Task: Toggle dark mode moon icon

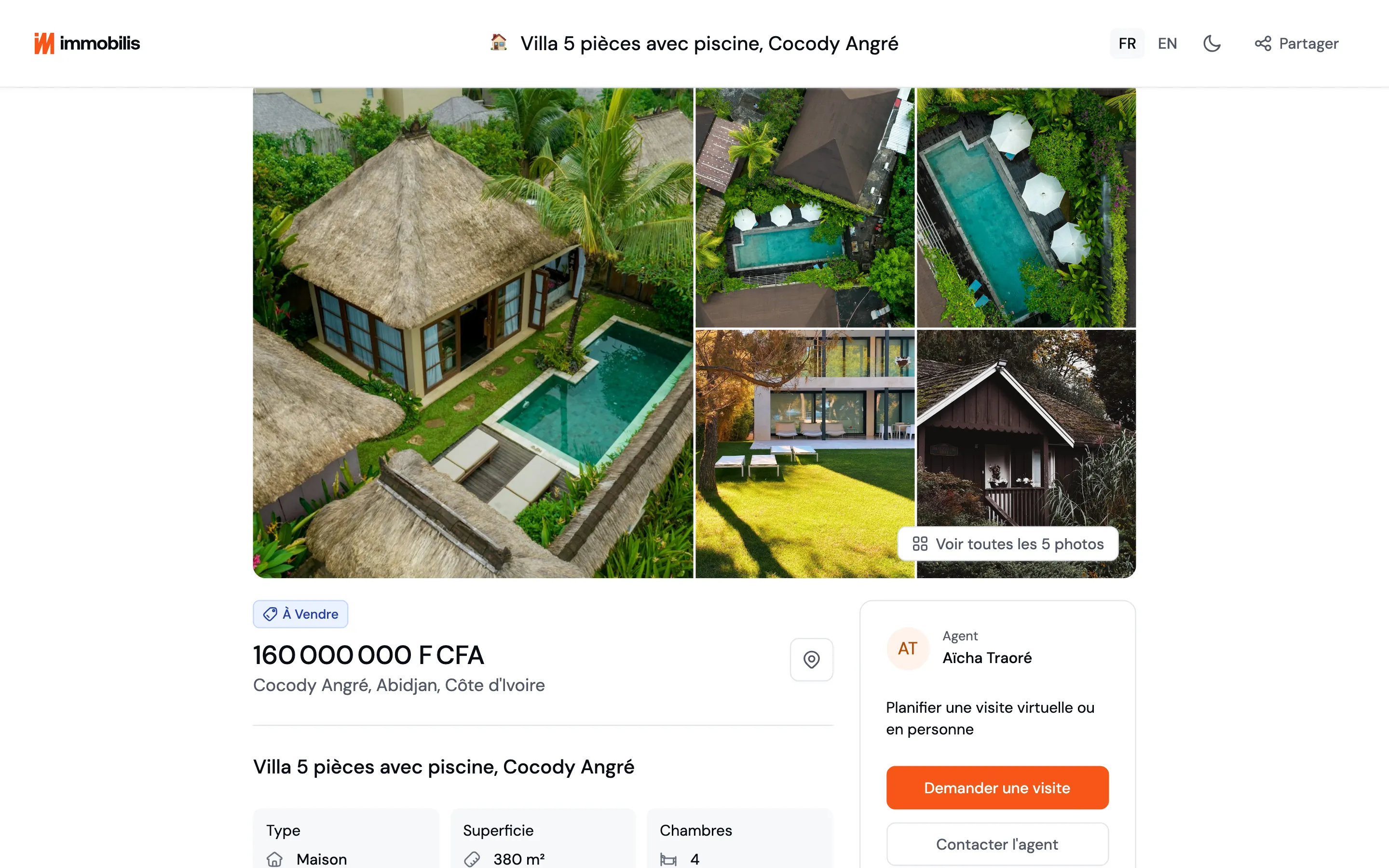Action: click(1212, 43)
